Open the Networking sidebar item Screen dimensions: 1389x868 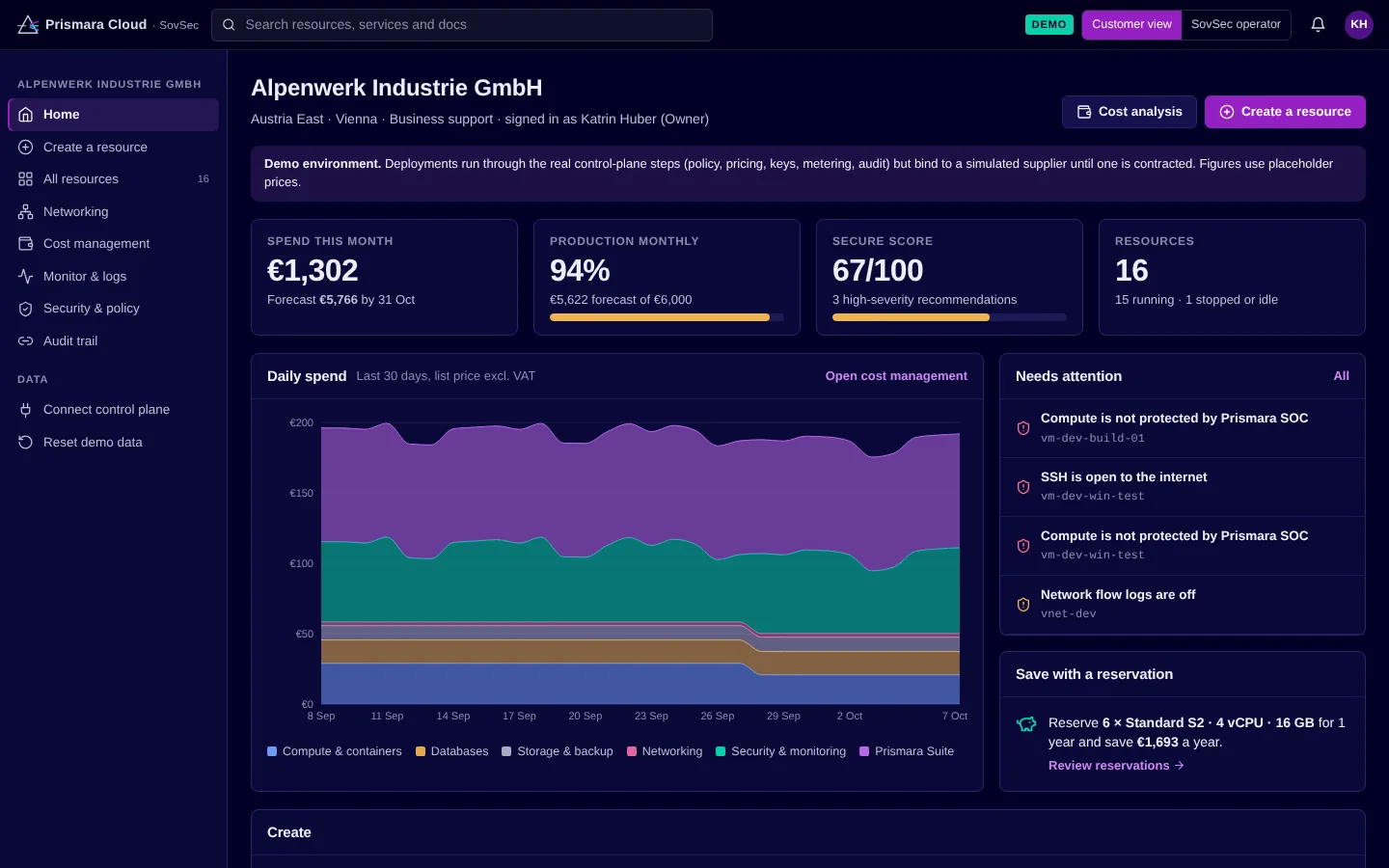tap(114, 211)
